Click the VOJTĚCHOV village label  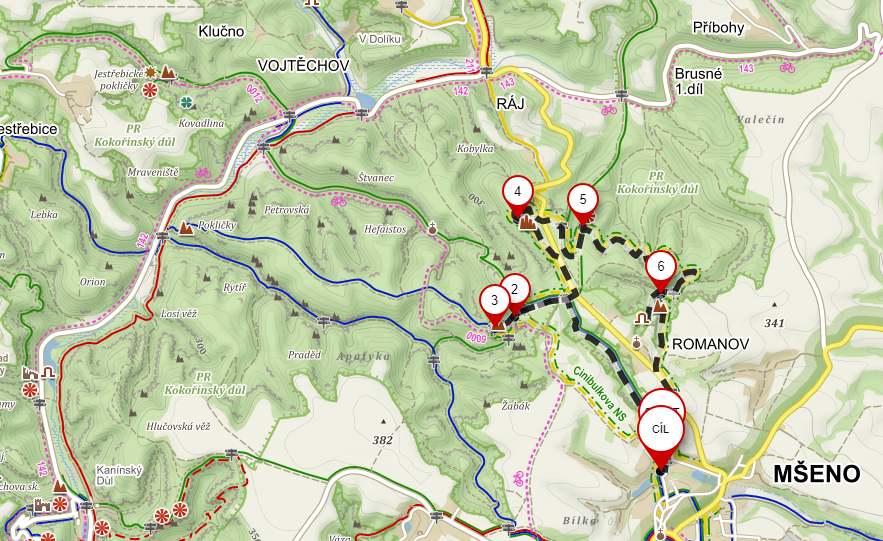304,66
